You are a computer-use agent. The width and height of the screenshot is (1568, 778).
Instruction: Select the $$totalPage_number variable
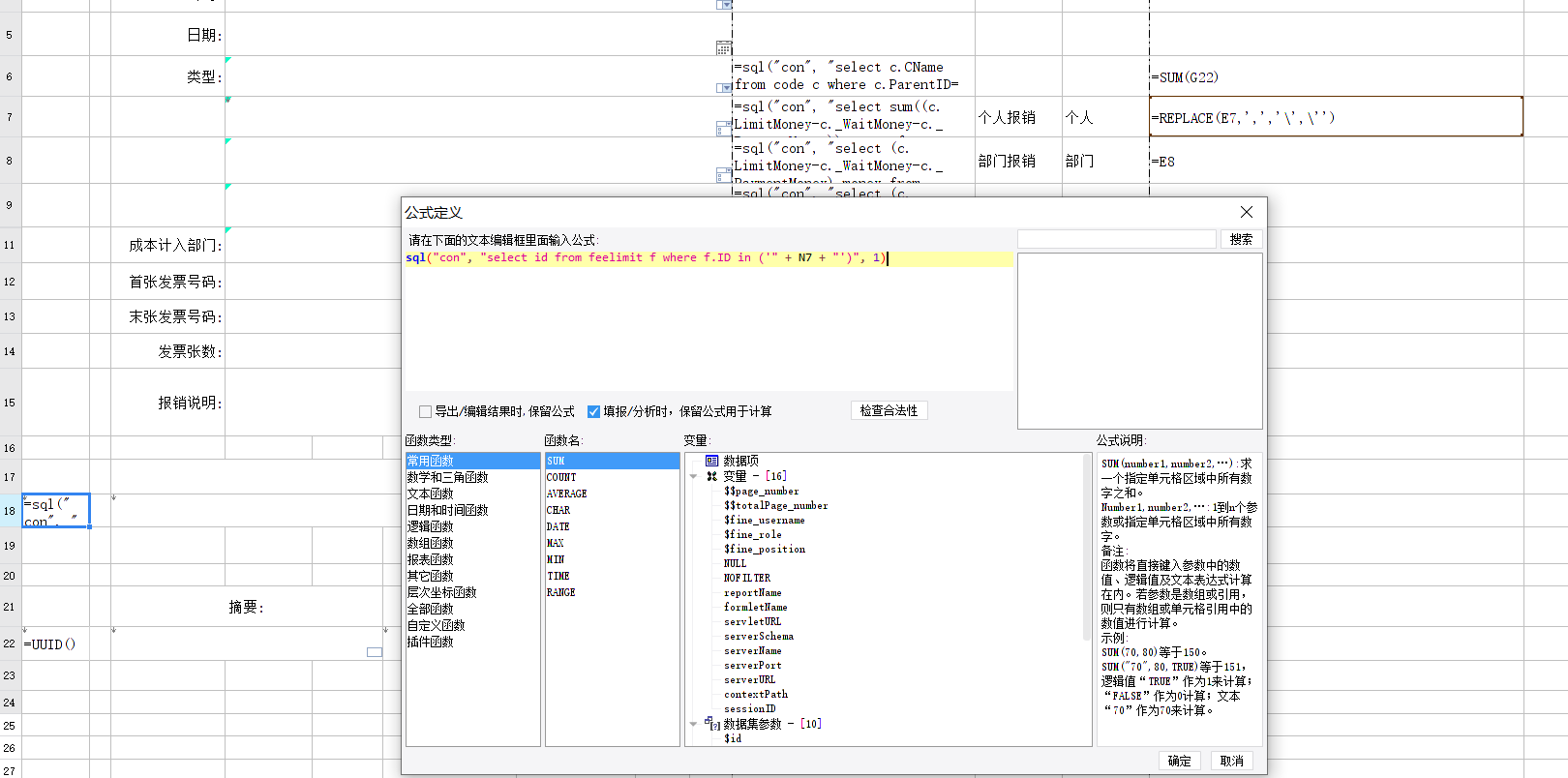775,505
